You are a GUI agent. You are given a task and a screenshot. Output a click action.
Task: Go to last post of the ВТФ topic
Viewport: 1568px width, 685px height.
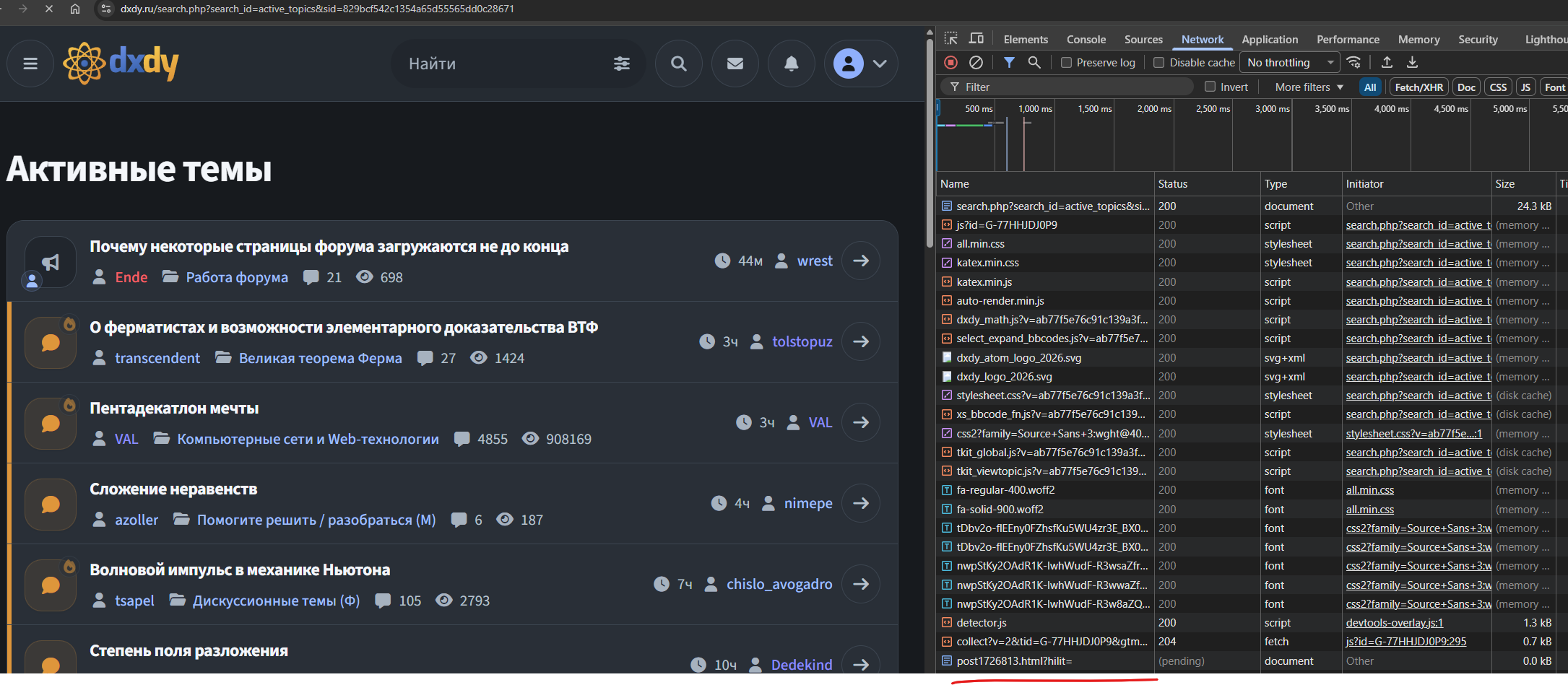[861, 341]
